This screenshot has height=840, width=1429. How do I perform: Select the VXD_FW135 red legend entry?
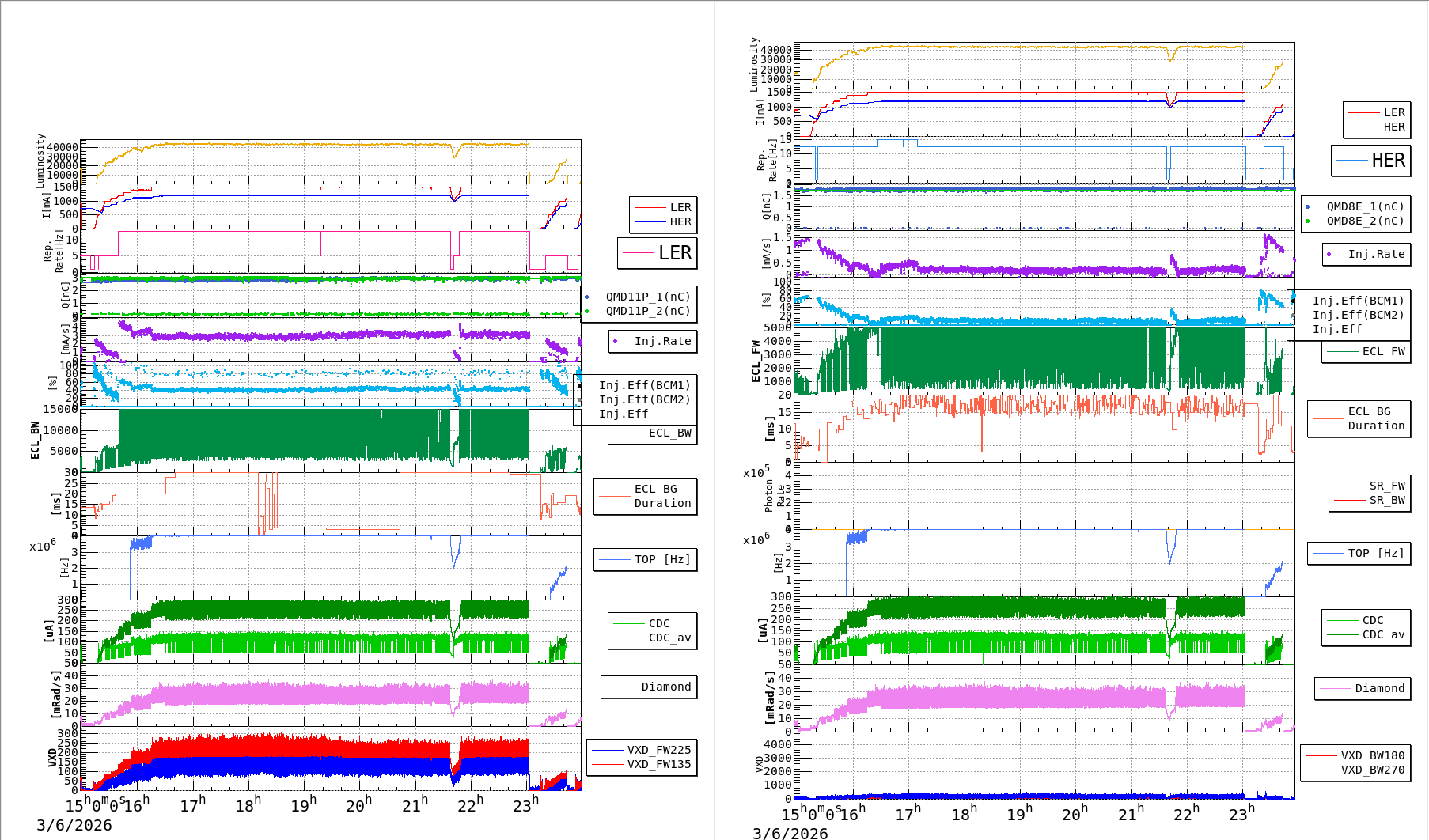coord(658,764)
